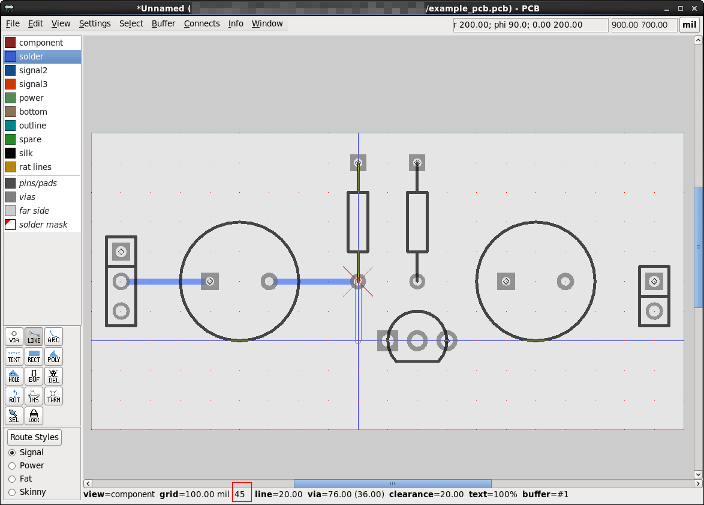Select the signal3 layer name
This screenshot has width=704, height=505.
33,84
